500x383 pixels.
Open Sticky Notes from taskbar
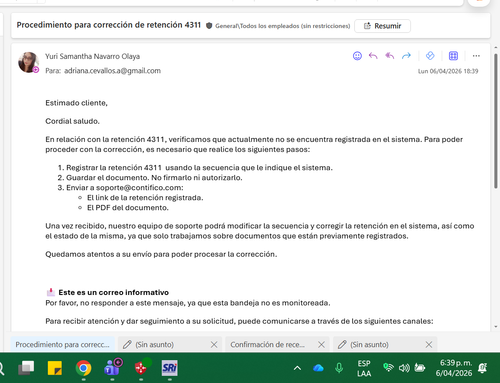click(x=55, y=368)
